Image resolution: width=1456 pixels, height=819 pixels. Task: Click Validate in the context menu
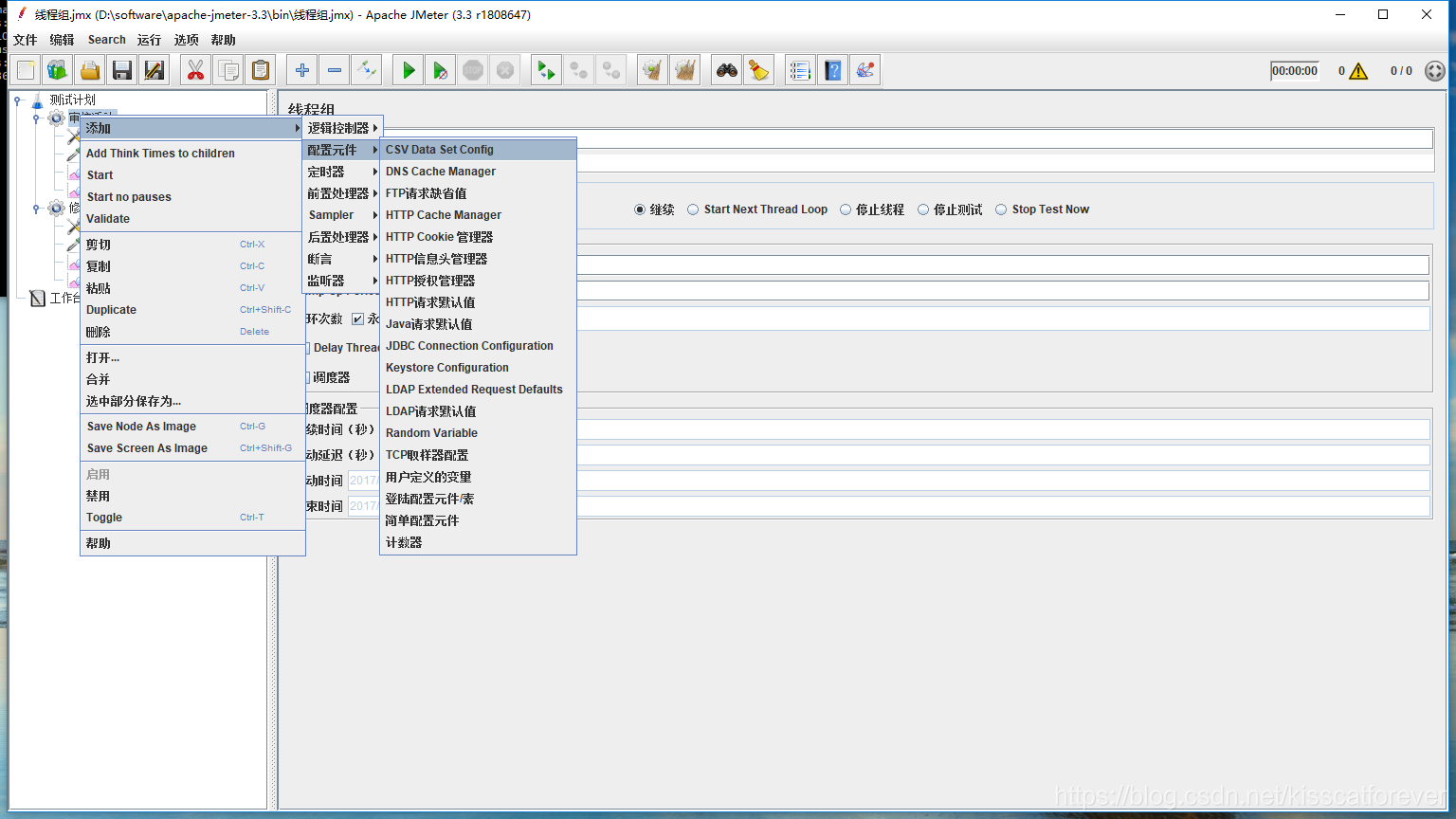pyautogui.click(x=192, y=219)
